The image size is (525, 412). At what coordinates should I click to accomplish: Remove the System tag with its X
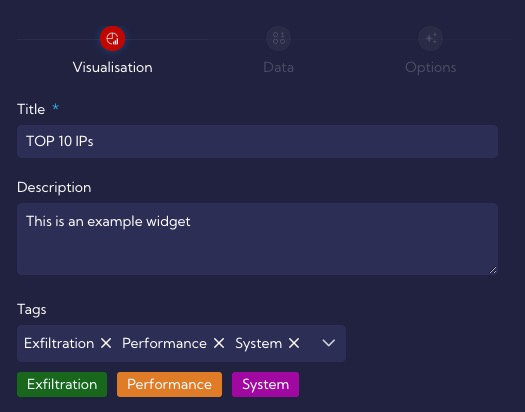click(294, 343)
